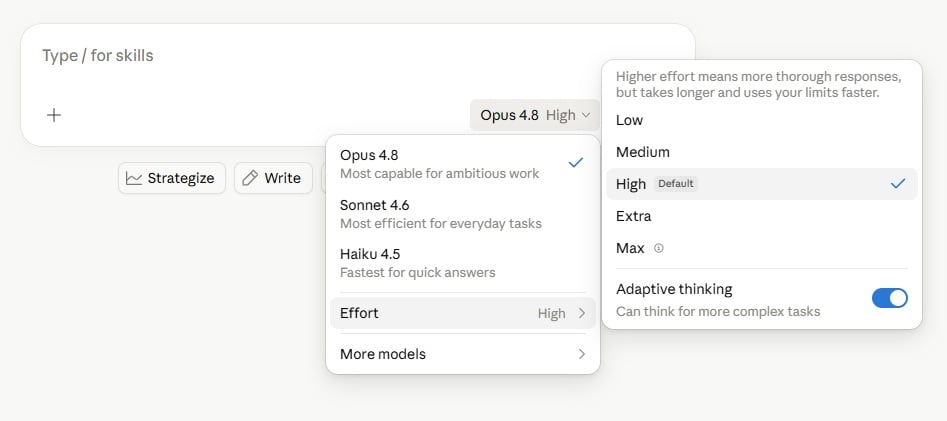Choose Extra effort level
The image size is (947, 421).
click(x=762, y=216)
